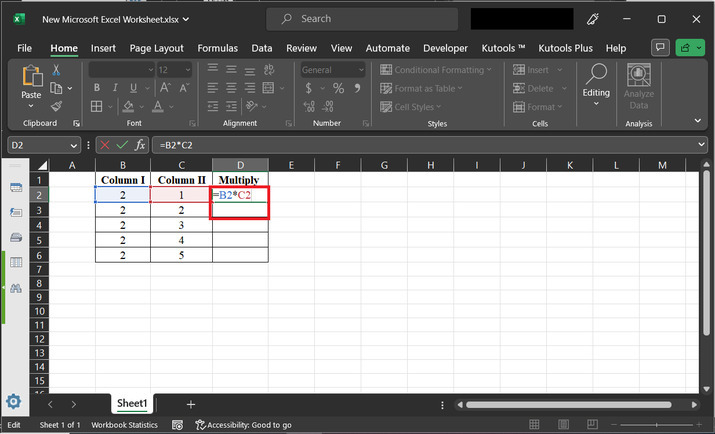Screen dimensions: 715x434
Task: Switch to the Insert tab
Action: pos(103,48)
